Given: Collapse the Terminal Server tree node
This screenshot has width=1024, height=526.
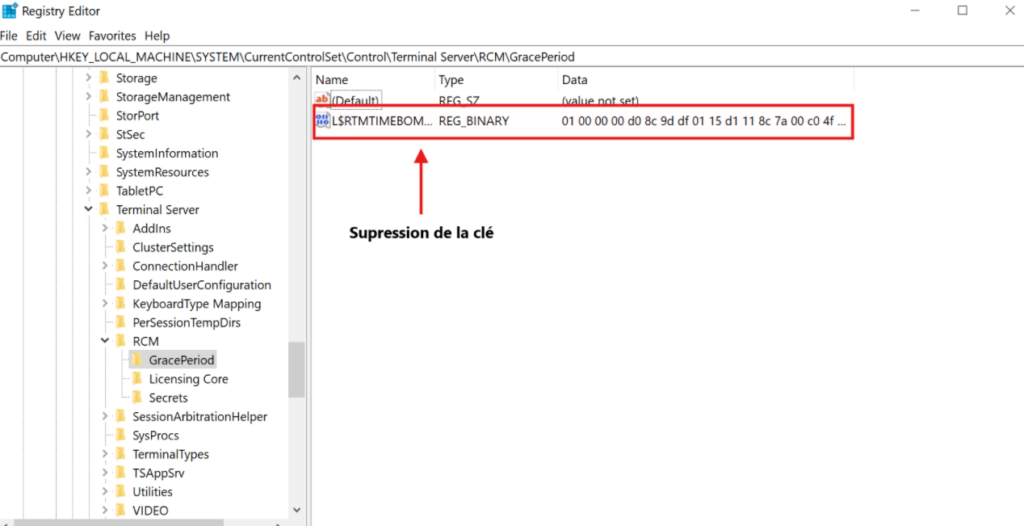Looking at the screenshot, I should pyautogui.click(x=89, y=210).
